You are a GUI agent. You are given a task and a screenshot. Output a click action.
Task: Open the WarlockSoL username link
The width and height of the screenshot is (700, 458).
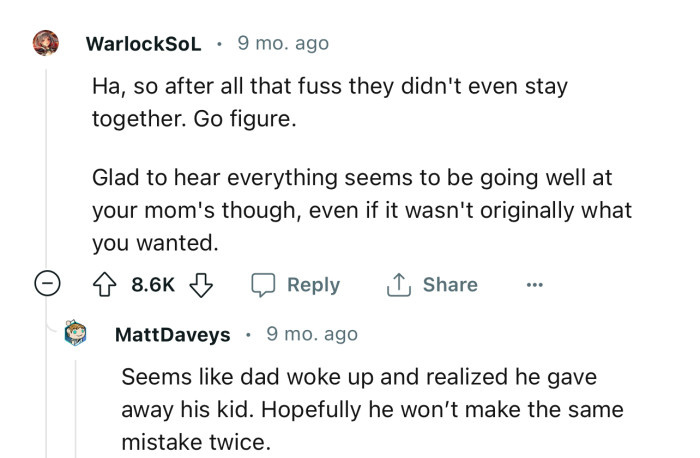point(143,44)
